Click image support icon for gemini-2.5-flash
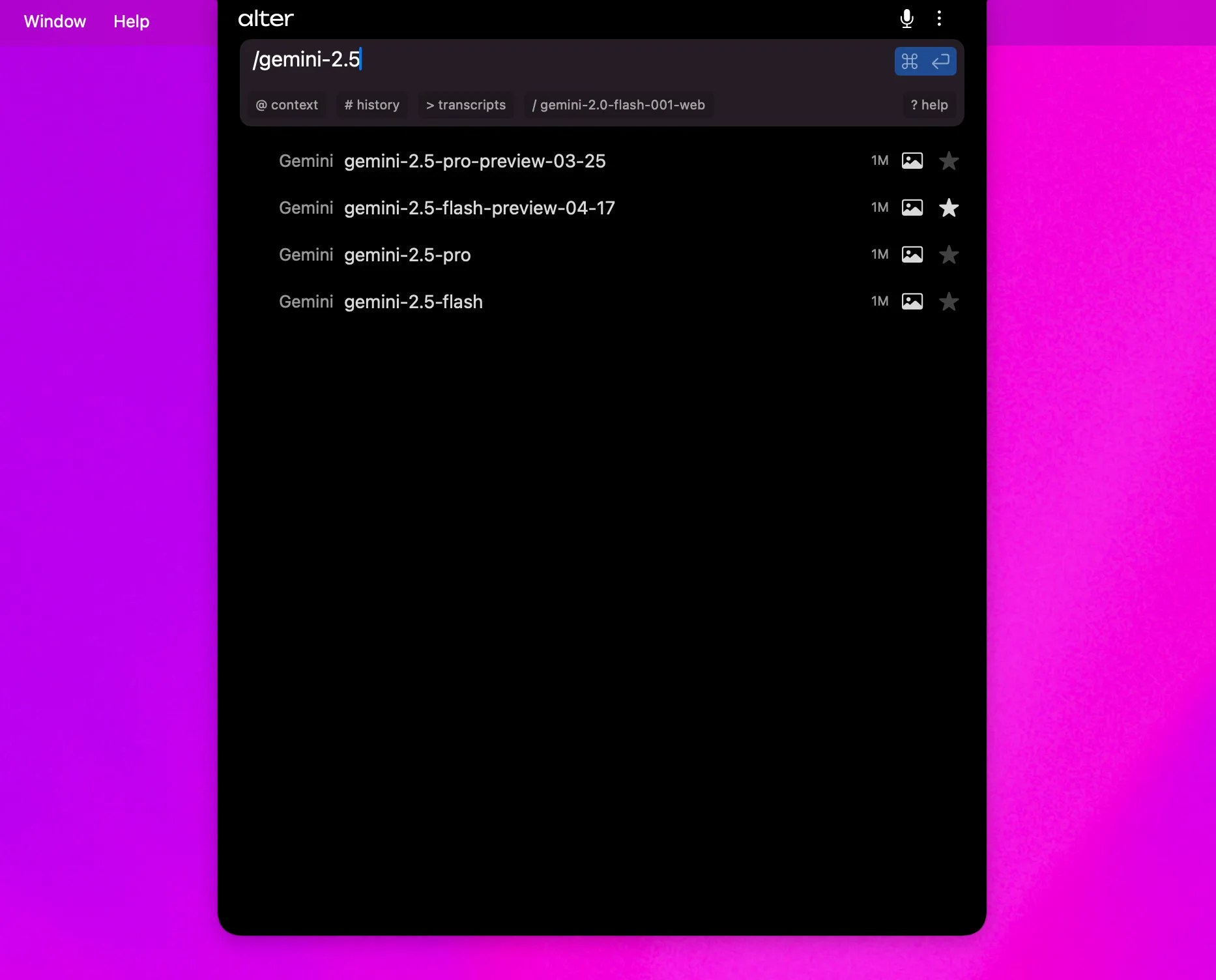Viewport: 1216px width, 980px height. [912, 302]
